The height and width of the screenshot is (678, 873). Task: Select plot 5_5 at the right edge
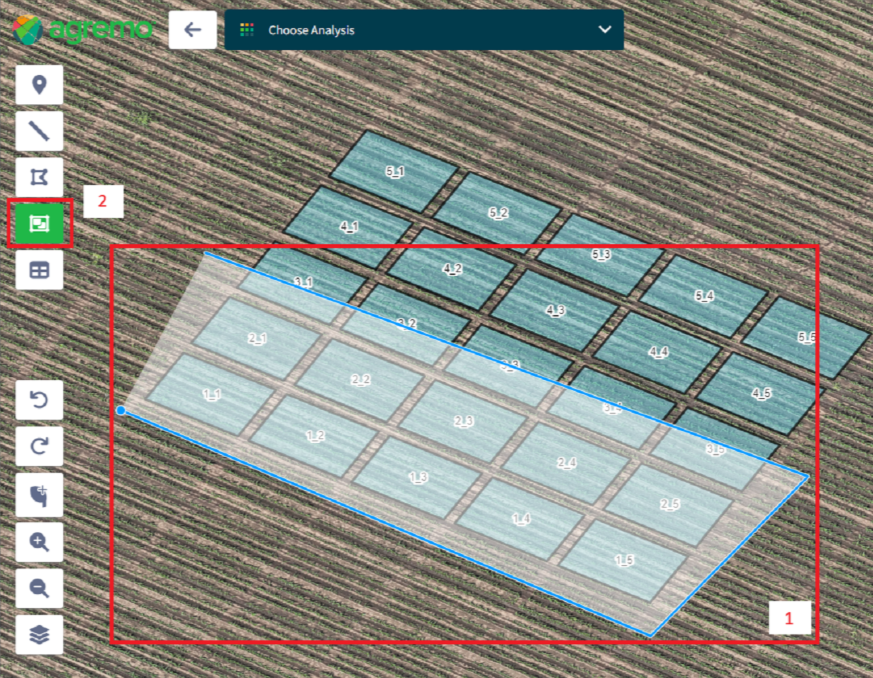point(807,337)
